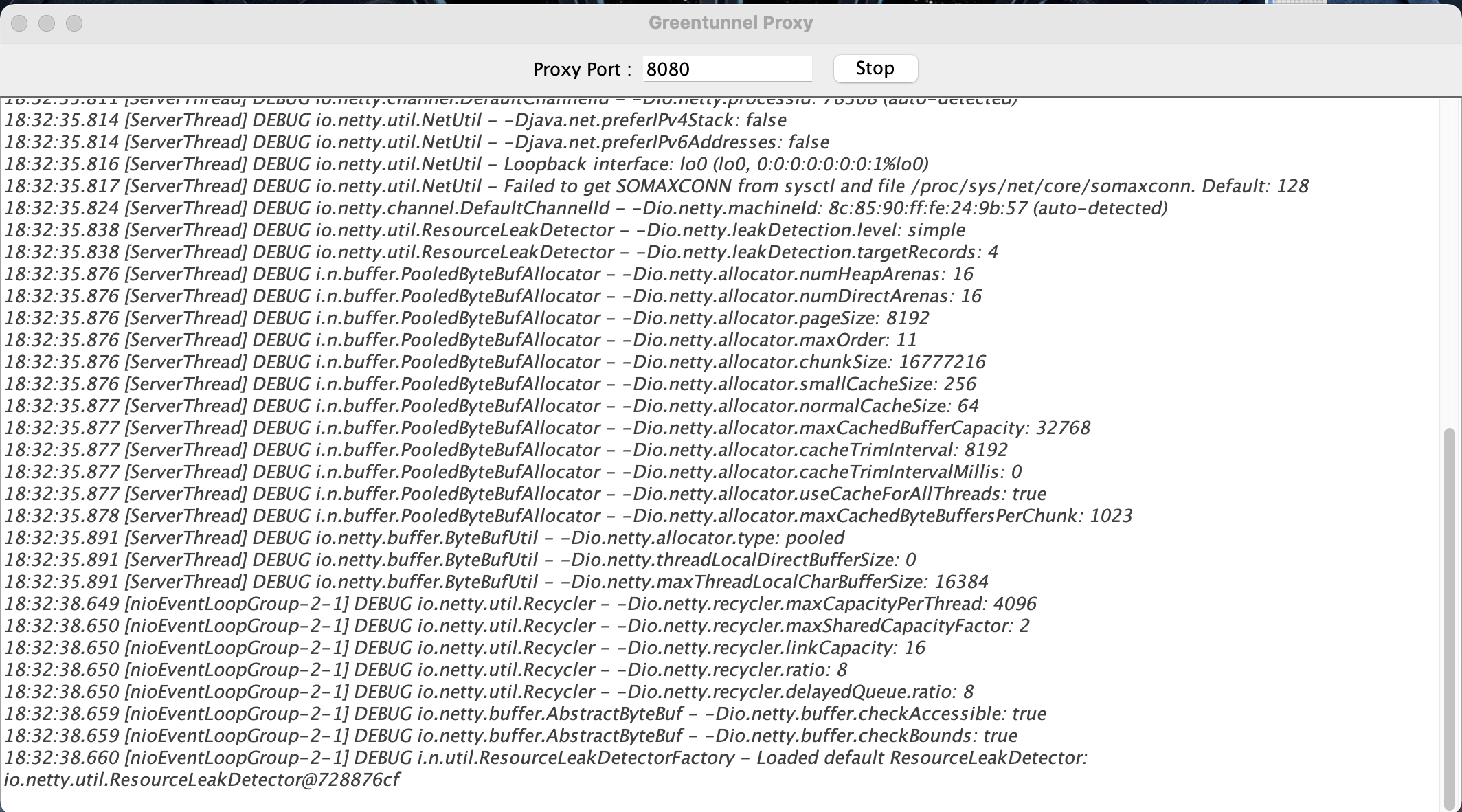Click the ResourceLeakDetector@728876cf final log line
The height and width of the screenshot is (812, 1462).
click(x=202, y=780)
